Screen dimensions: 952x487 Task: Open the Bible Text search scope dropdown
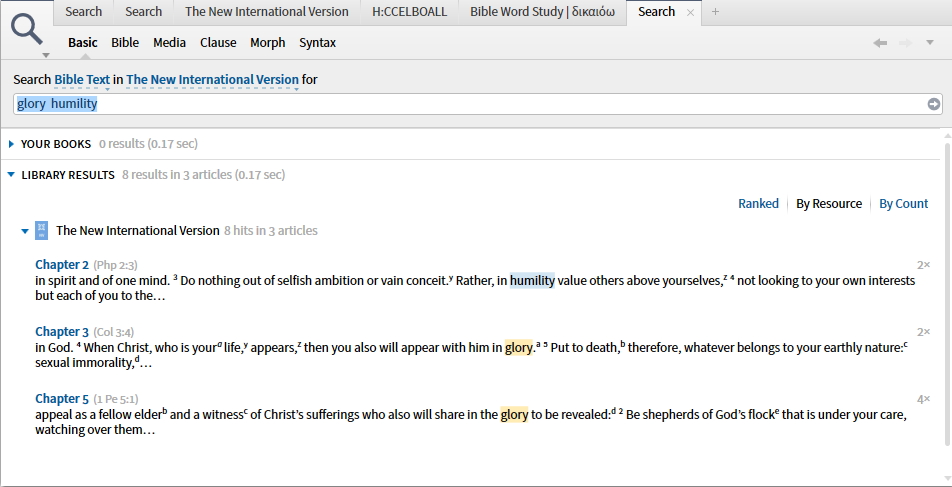pos(82,80)
